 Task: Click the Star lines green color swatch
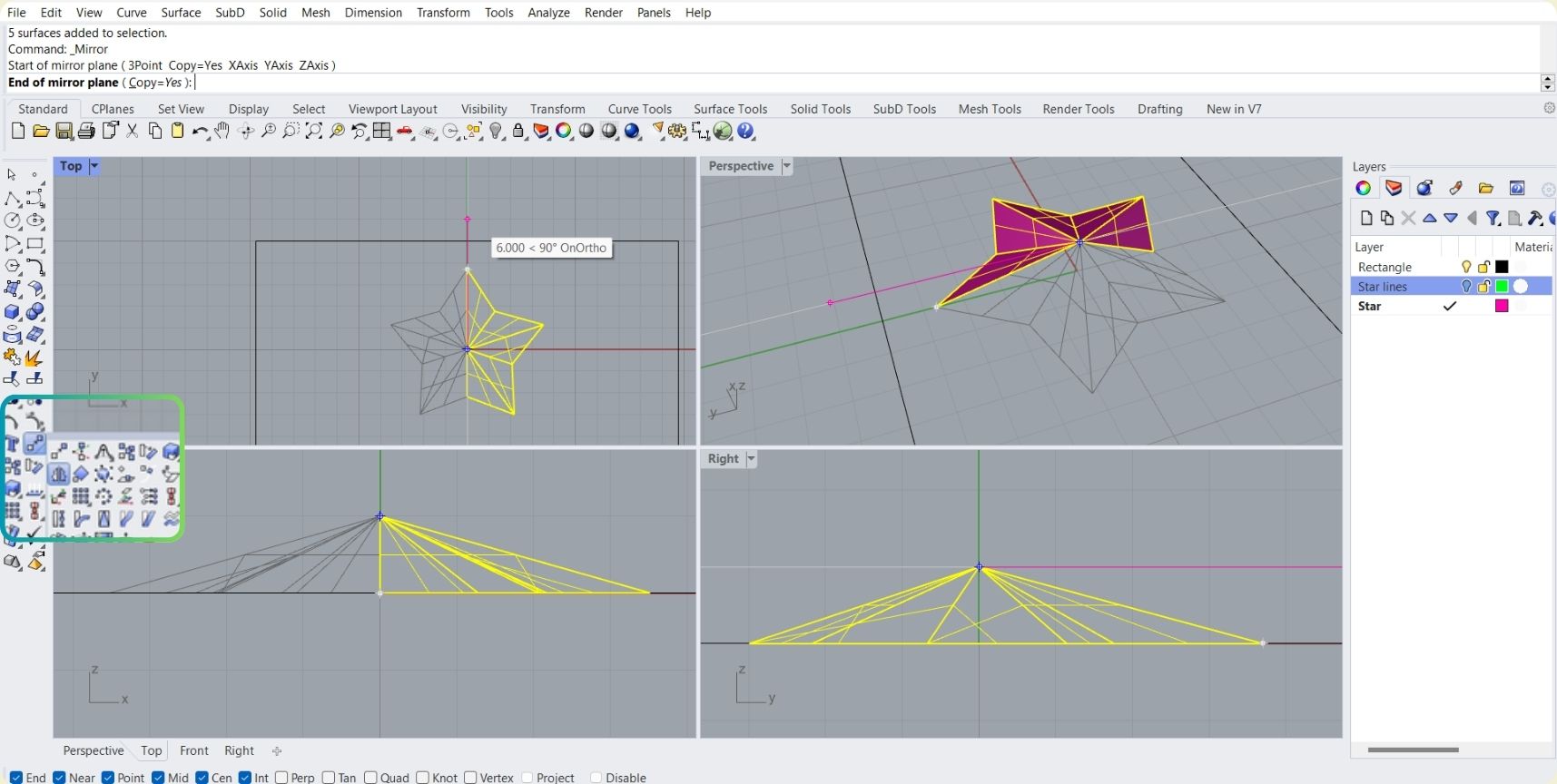coord(1502,287)
